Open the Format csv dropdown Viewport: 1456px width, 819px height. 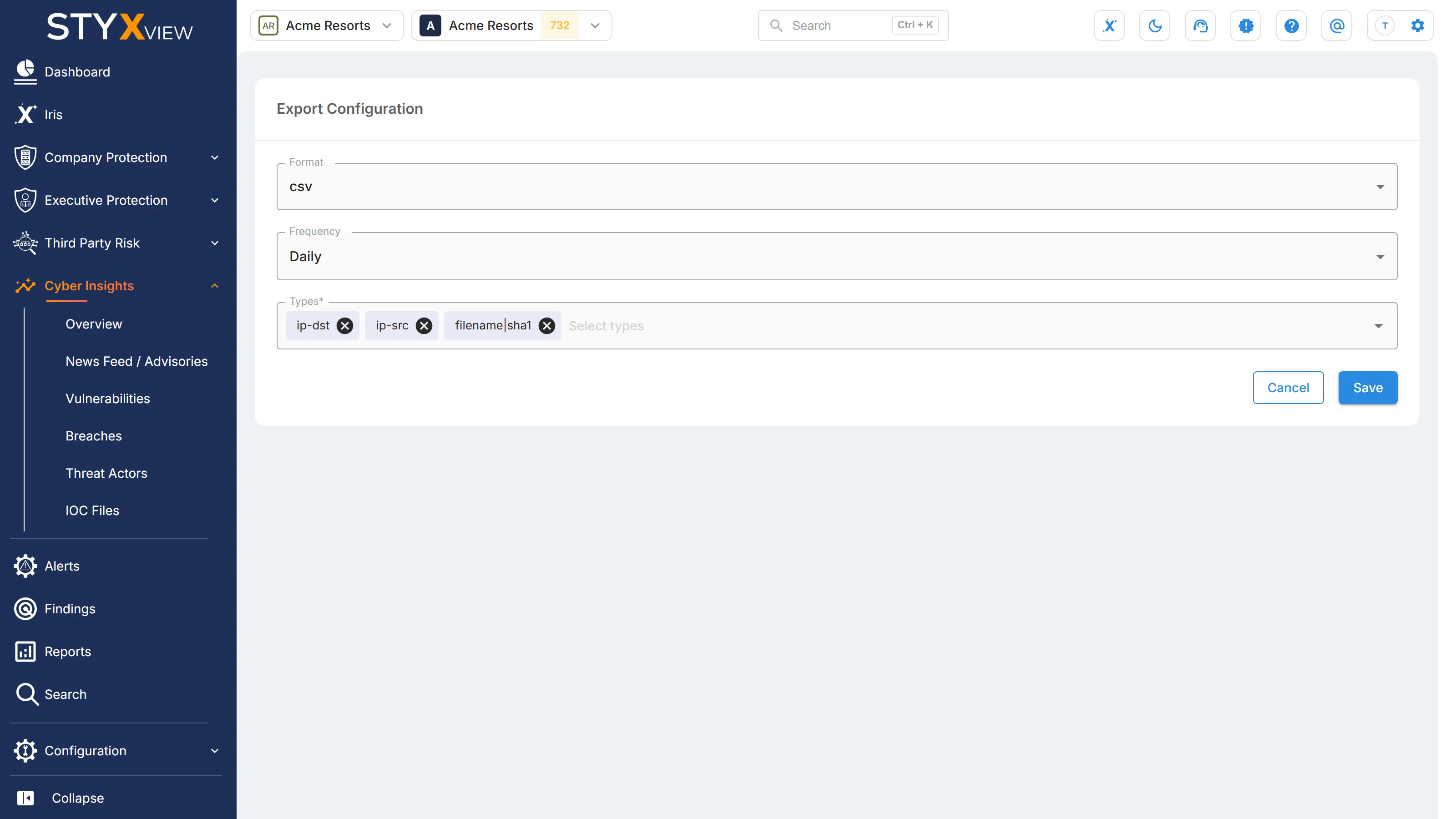[x=837, y=187]
